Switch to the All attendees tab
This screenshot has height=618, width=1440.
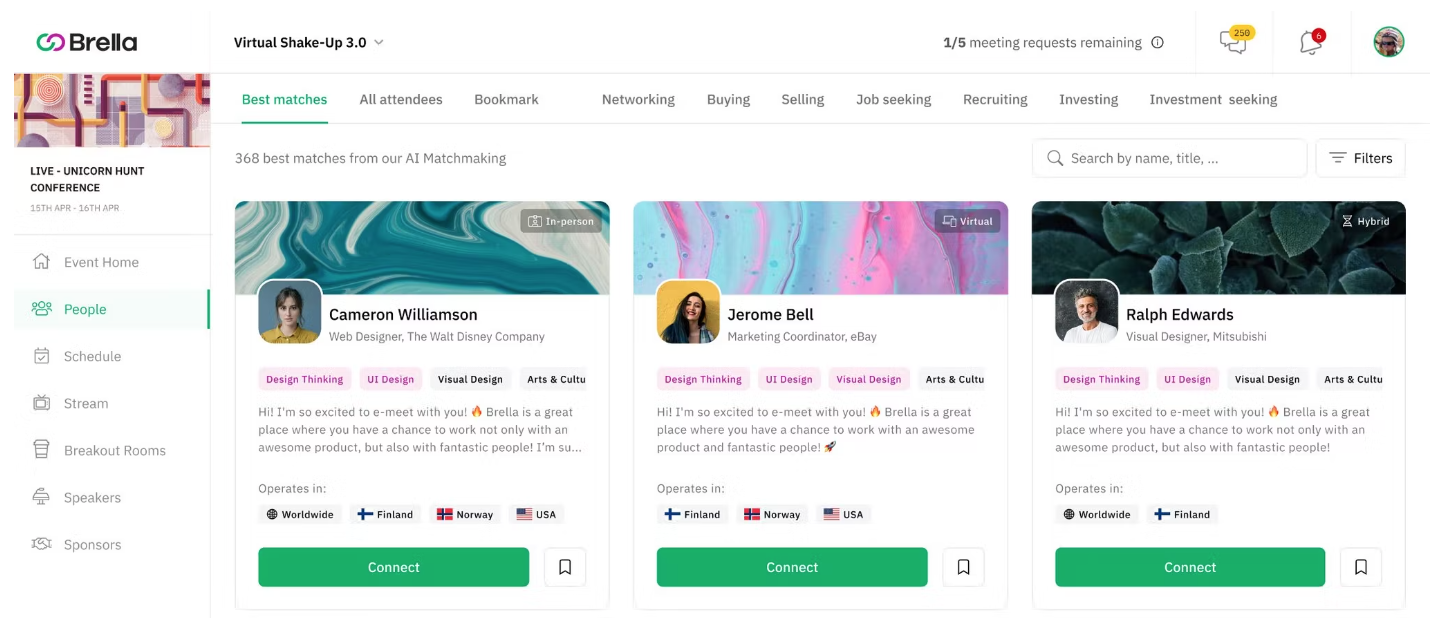[x=401, y=99]
